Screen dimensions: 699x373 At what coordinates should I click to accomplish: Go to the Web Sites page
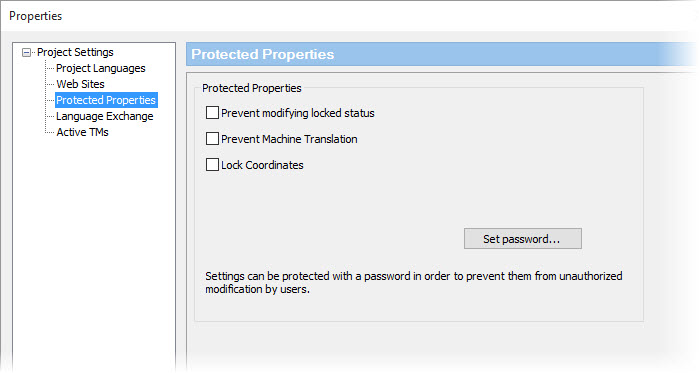click(80, 84)
